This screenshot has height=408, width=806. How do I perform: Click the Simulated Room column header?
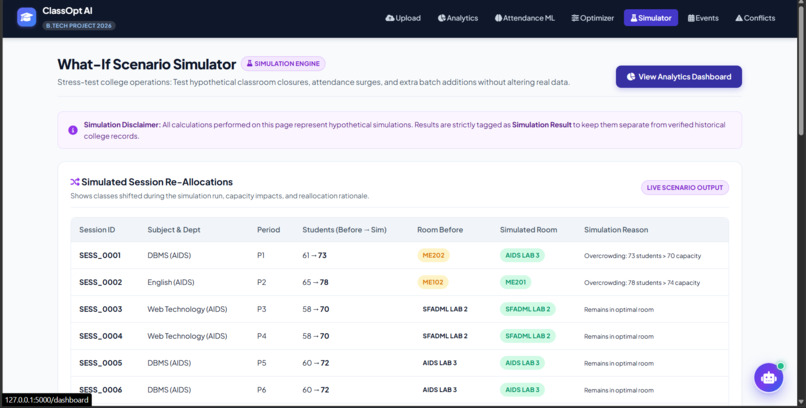point(528,230)
